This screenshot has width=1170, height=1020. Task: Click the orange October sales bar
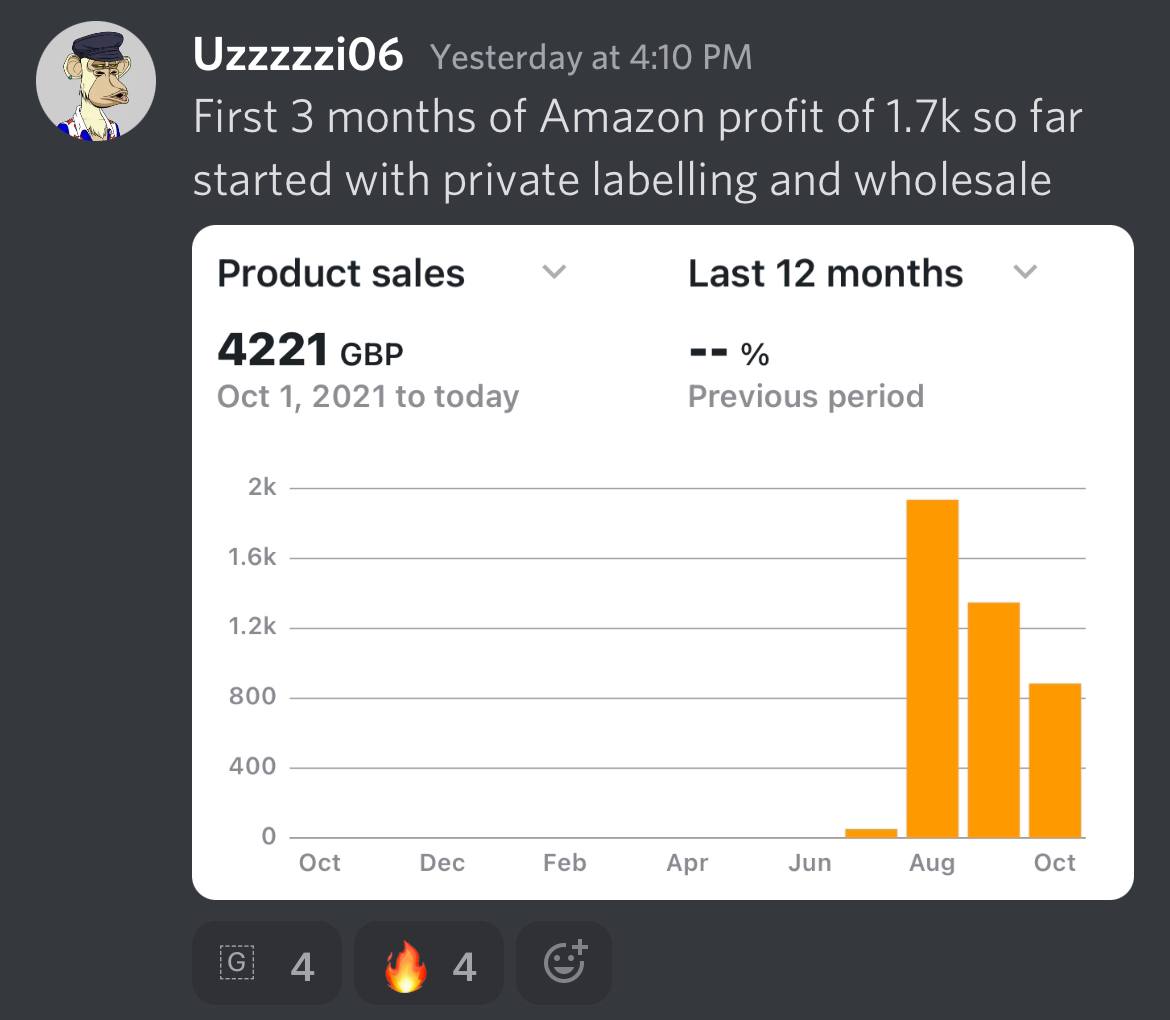pyautogui.click(x=1054, y=760)
